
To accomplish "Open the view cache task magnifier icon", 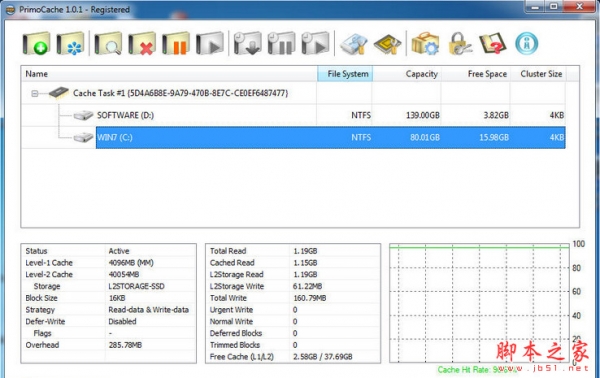I will click(108, 43).
